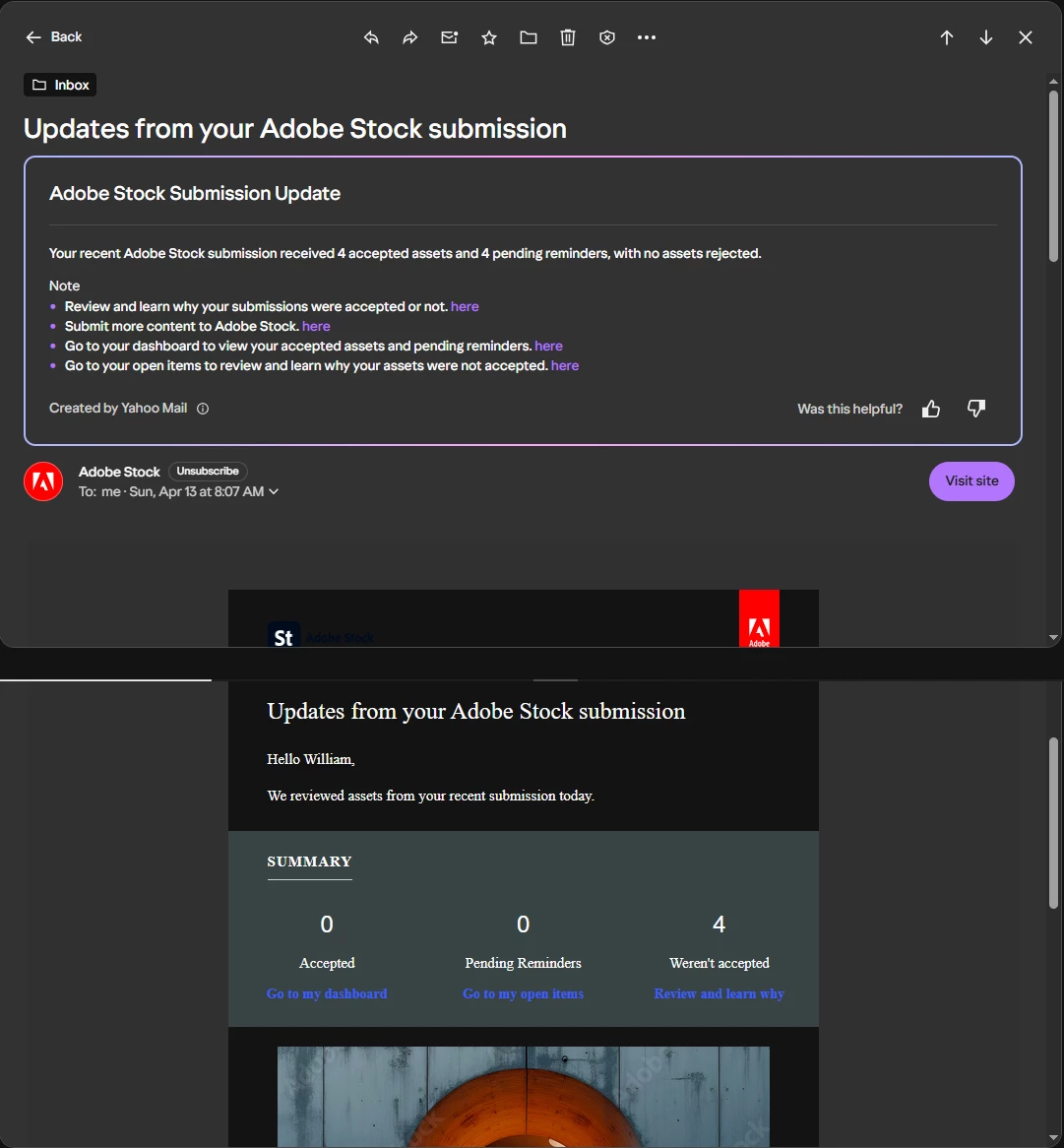
Task: Open the more actions ellipsis menu
Action: (x=647, y=37)
